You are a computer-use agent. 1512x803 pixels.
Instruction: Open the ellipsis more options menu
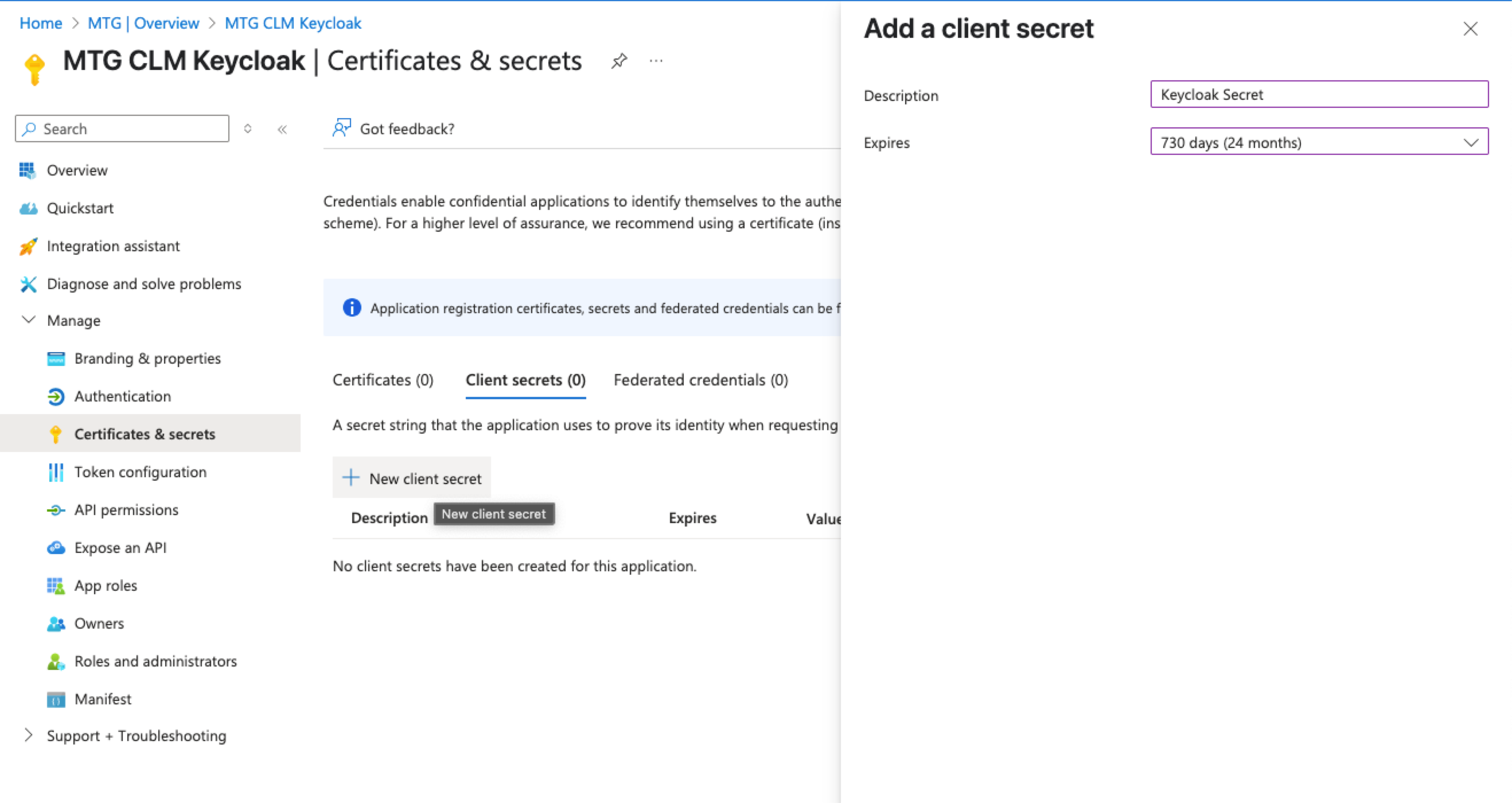[656, 60]
